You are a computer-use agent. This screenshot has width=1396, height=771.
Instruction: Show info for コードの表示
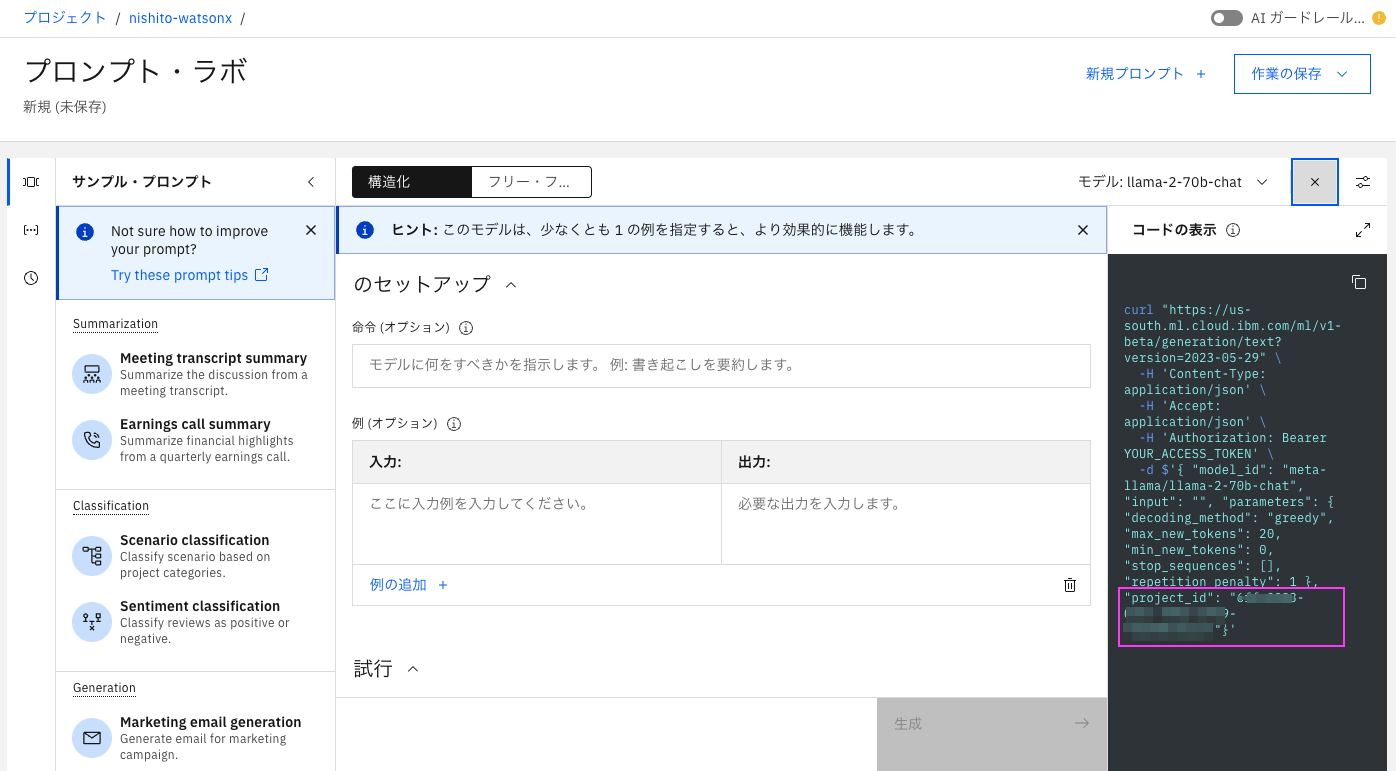click(1233, 230)
